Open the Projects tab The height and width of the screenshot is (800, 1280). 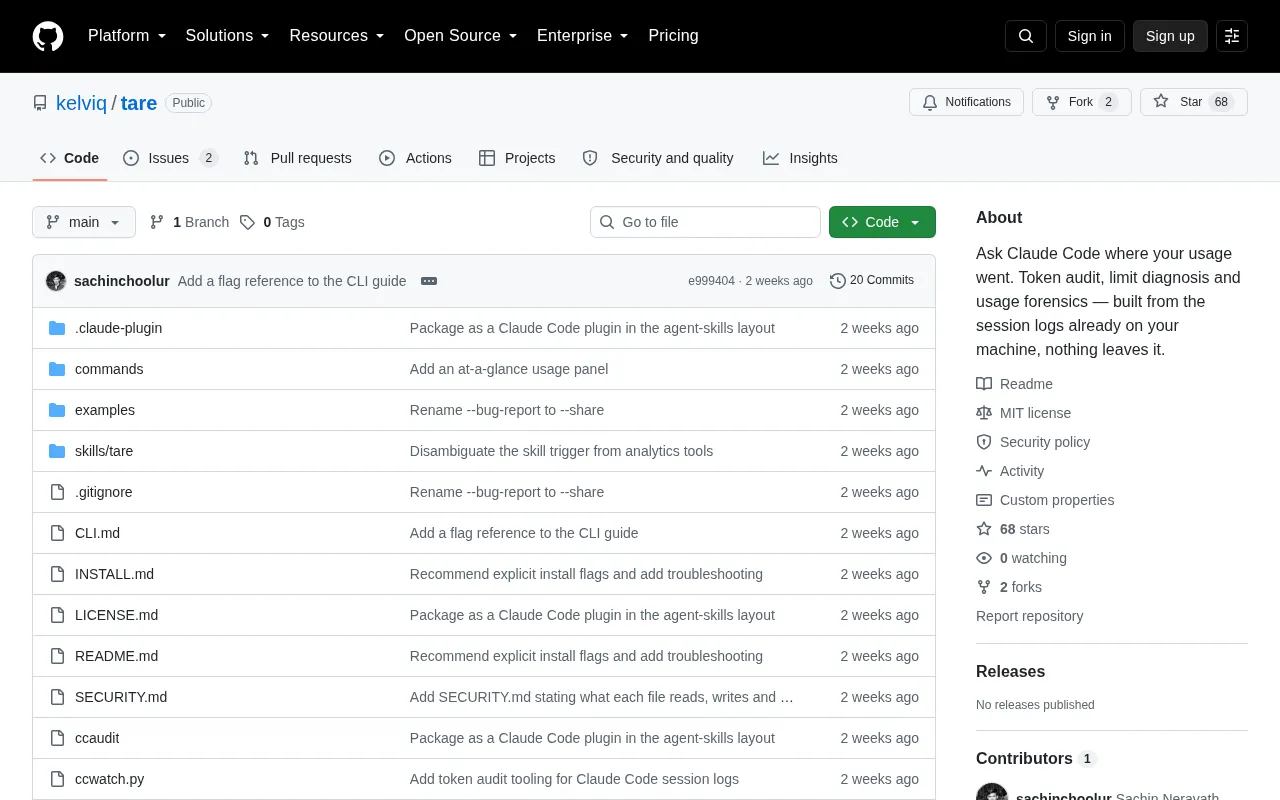pos(517,158)
